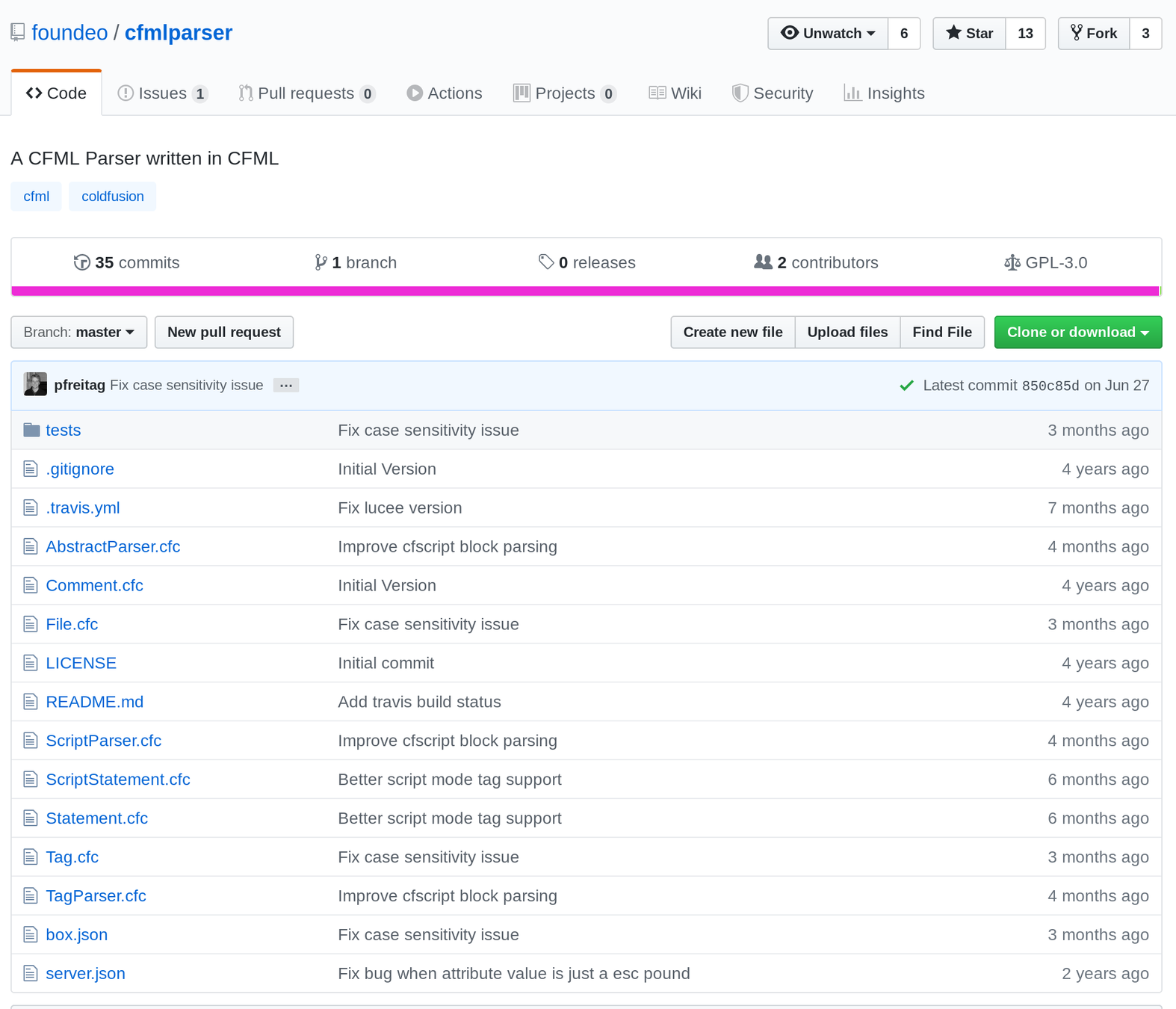Open the Pull requests tab
Image resolution: width=1176 pixels, height=1009 pixels.
[x=306, y=93]
